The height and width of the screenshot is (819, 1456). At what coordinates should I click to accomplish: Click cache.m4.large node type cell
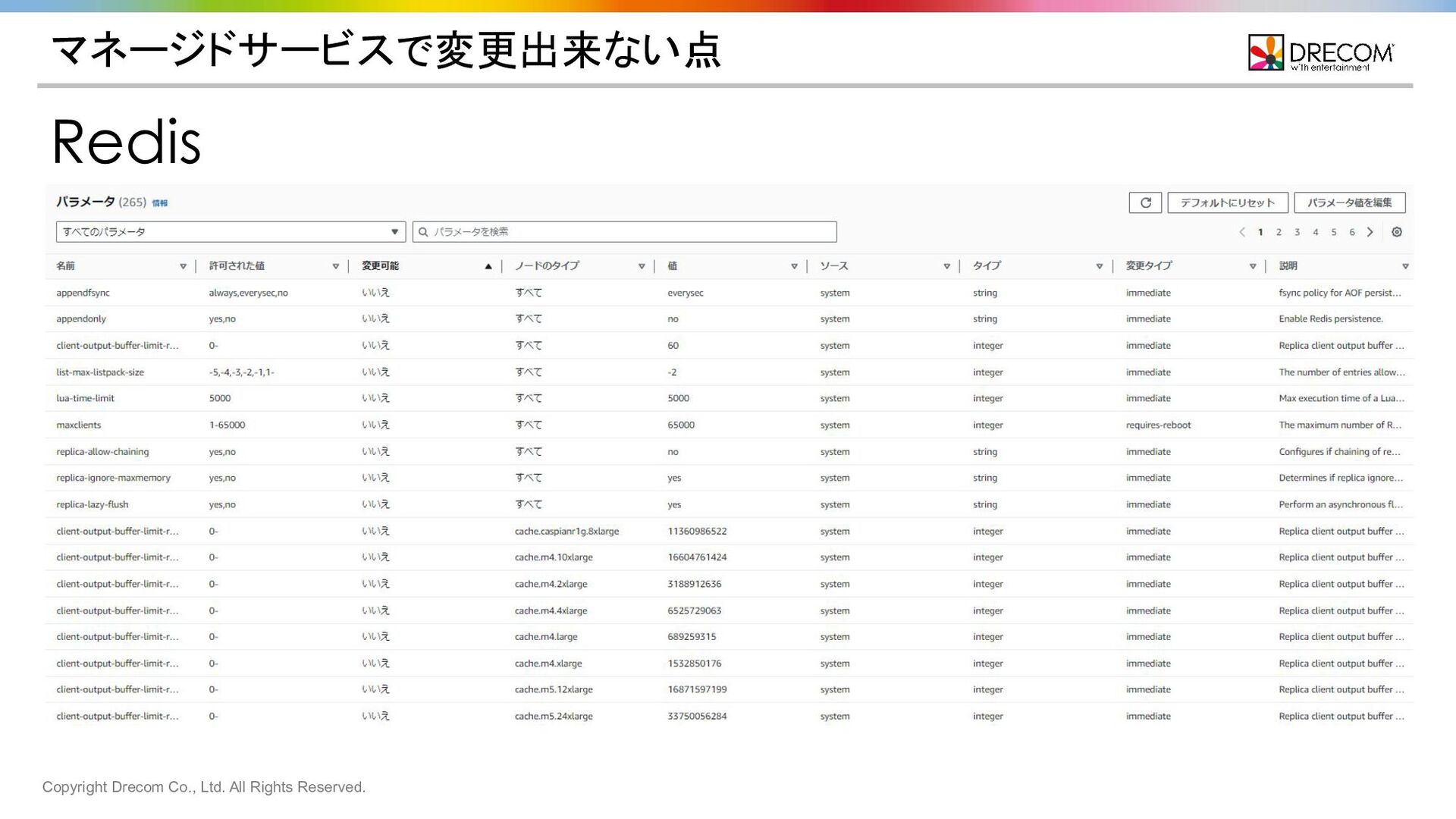pos(546,637)
